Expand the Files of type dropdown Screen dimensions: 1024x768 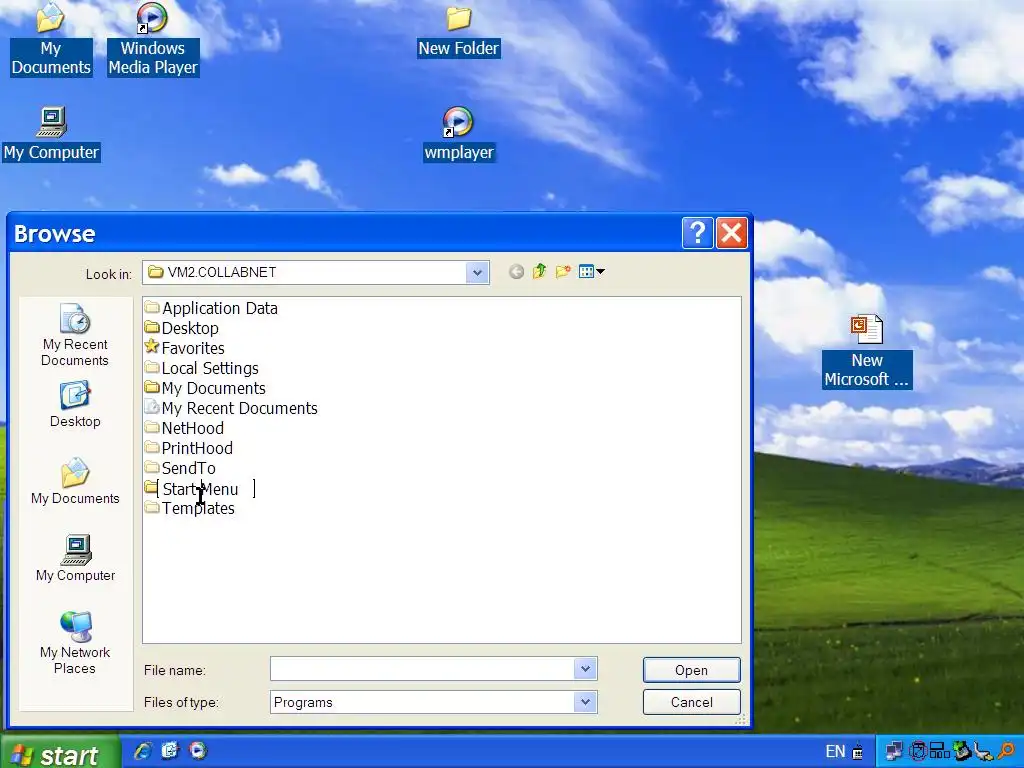585,702
